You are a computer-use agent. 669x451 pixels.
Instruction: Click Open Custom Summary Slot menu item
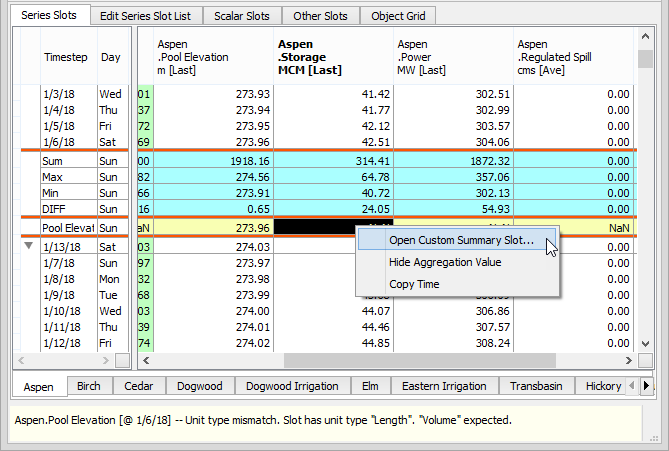[460, 240]
